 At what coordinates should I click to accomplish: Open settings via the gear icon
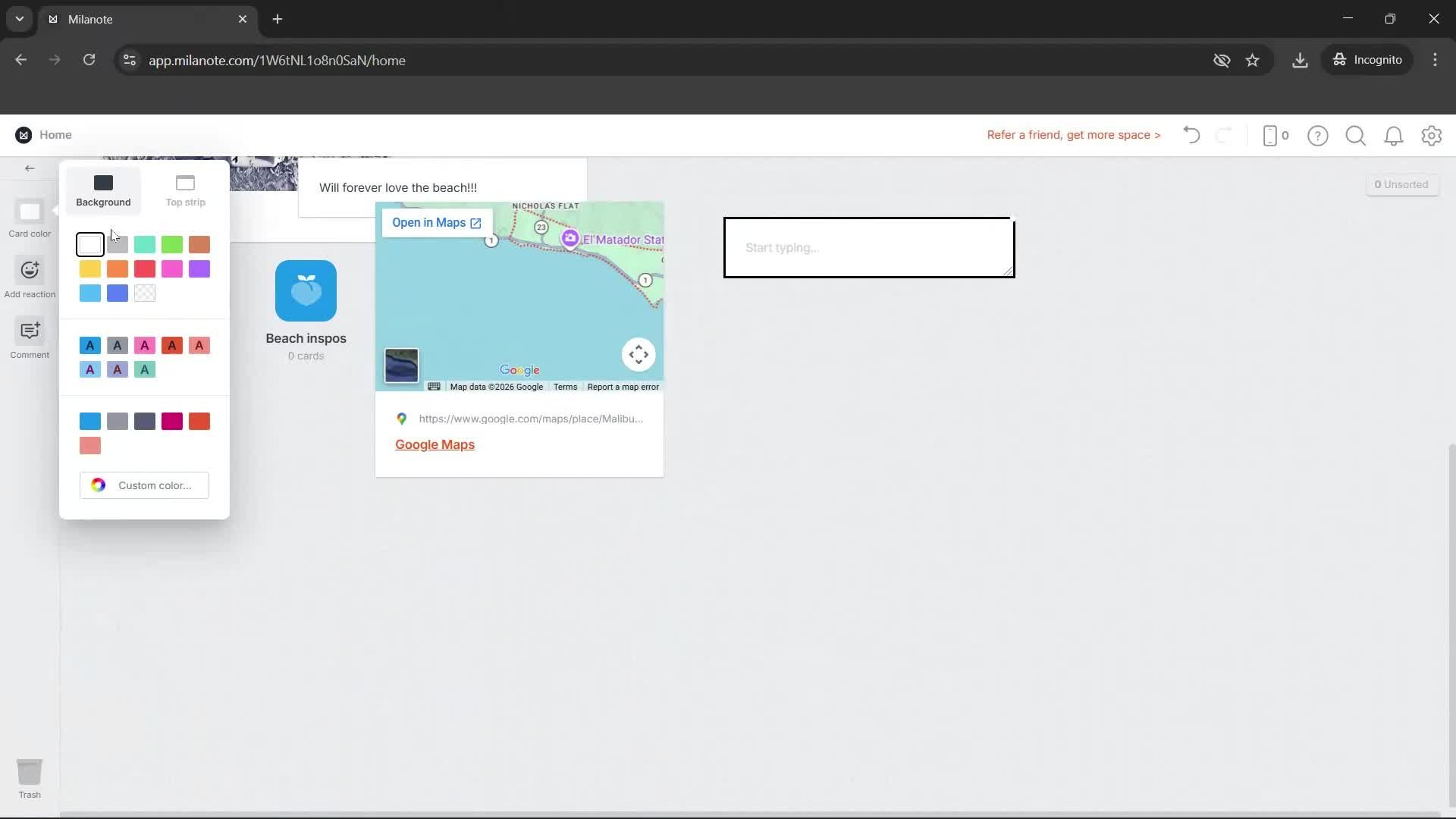coord(1432,135)
